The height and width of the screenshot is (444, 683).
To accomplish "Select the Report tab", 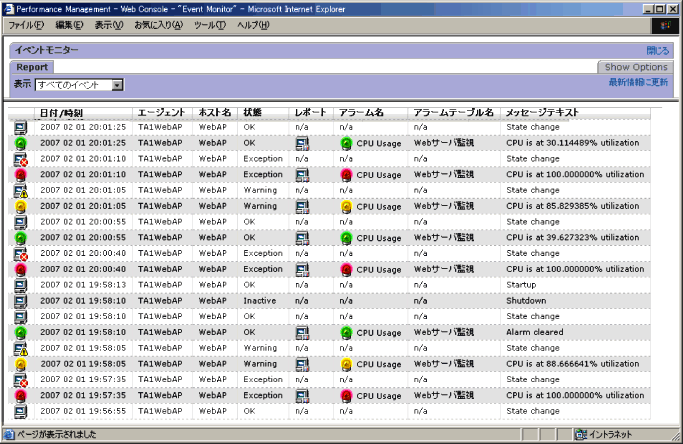I will coord(32,67).
